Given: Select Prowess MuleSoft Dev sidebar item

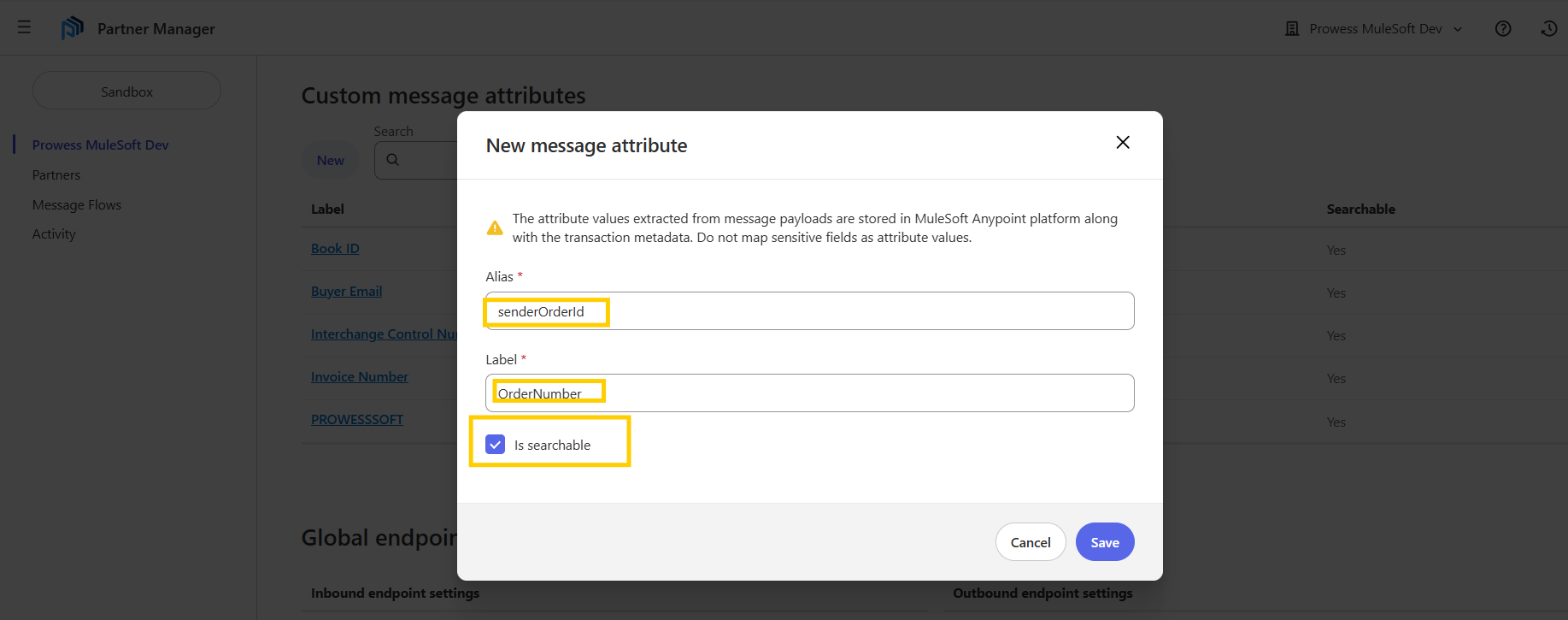Looking at the screenshot, I should coord(100,145).
